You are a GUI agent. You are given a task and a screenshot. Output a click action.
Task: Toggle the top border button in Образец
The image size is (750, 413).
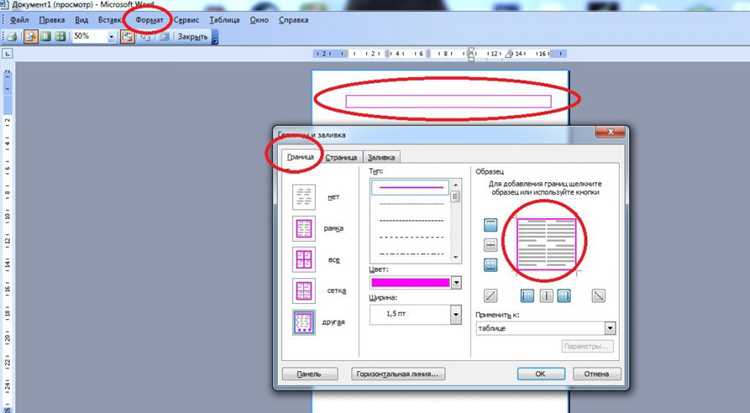tap(490, 225)
